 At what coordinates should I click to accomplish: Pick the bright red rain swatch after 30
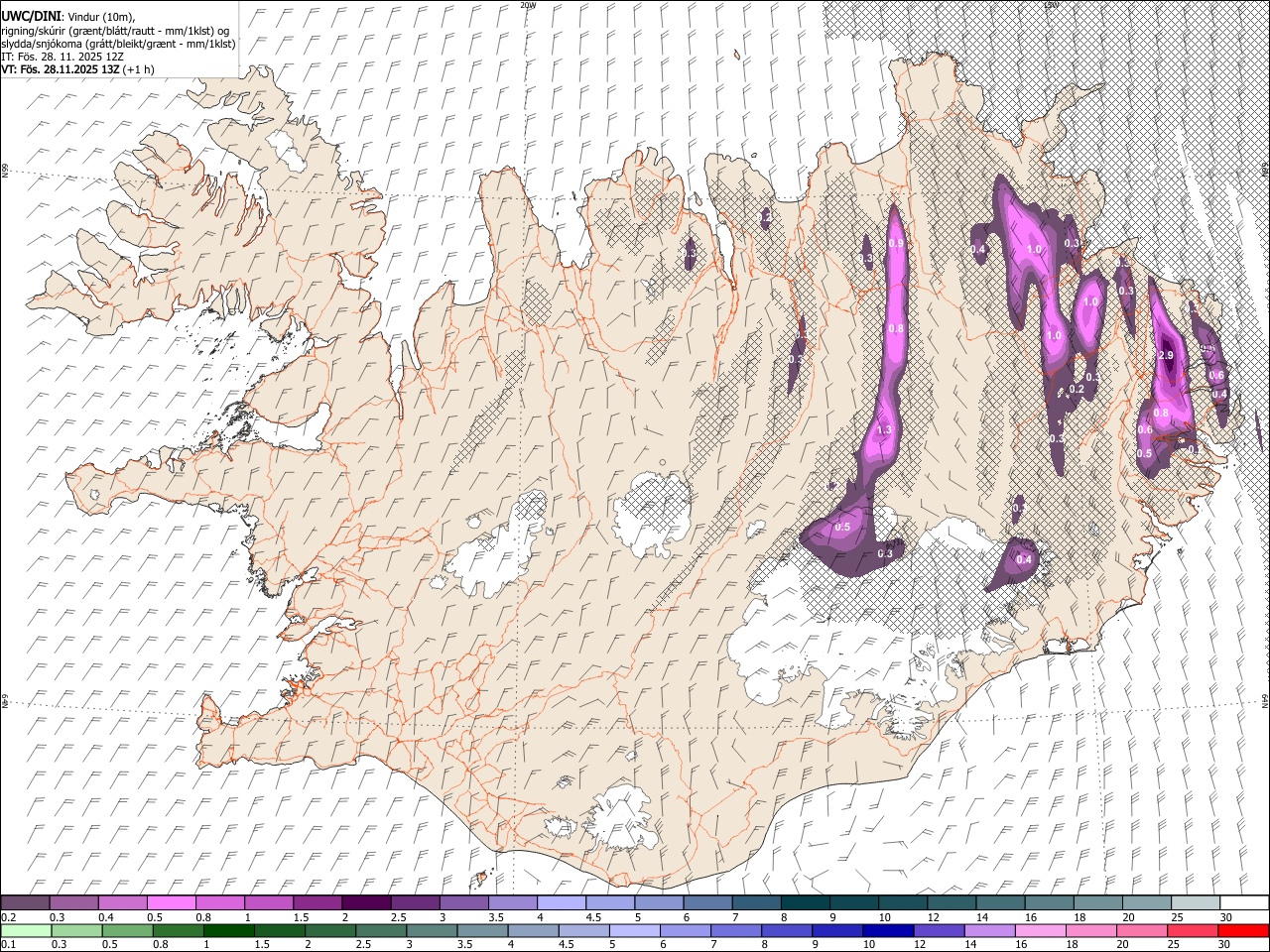(1243, 930)
